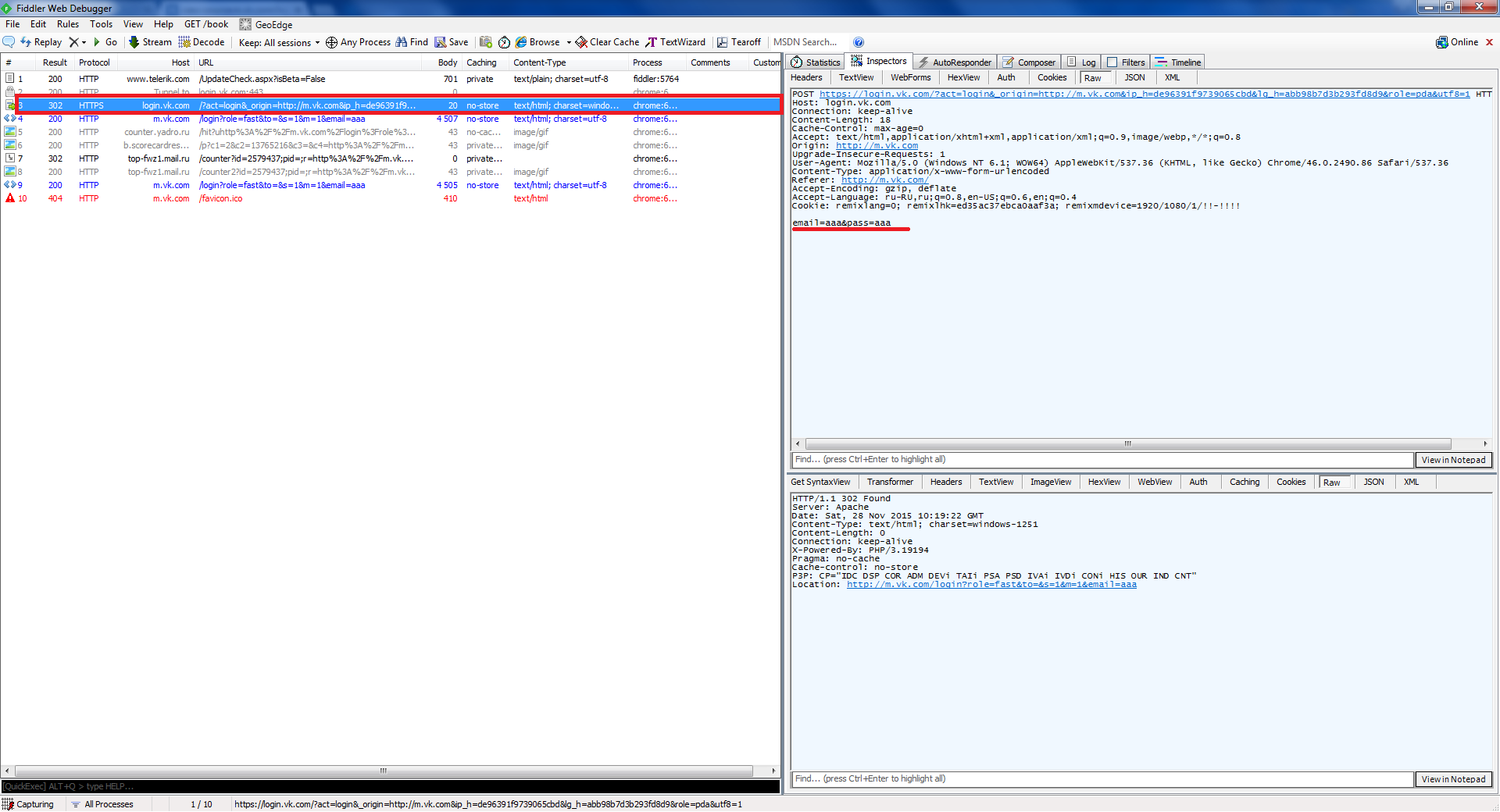
Task: Open Find sessions binoculars tool
Action: [412, 42]
